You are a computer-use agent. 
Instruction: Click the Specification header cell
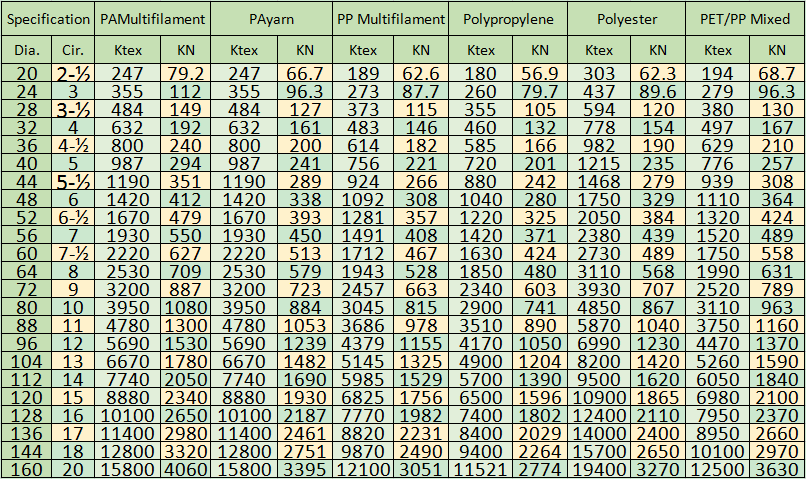point(48,19)
